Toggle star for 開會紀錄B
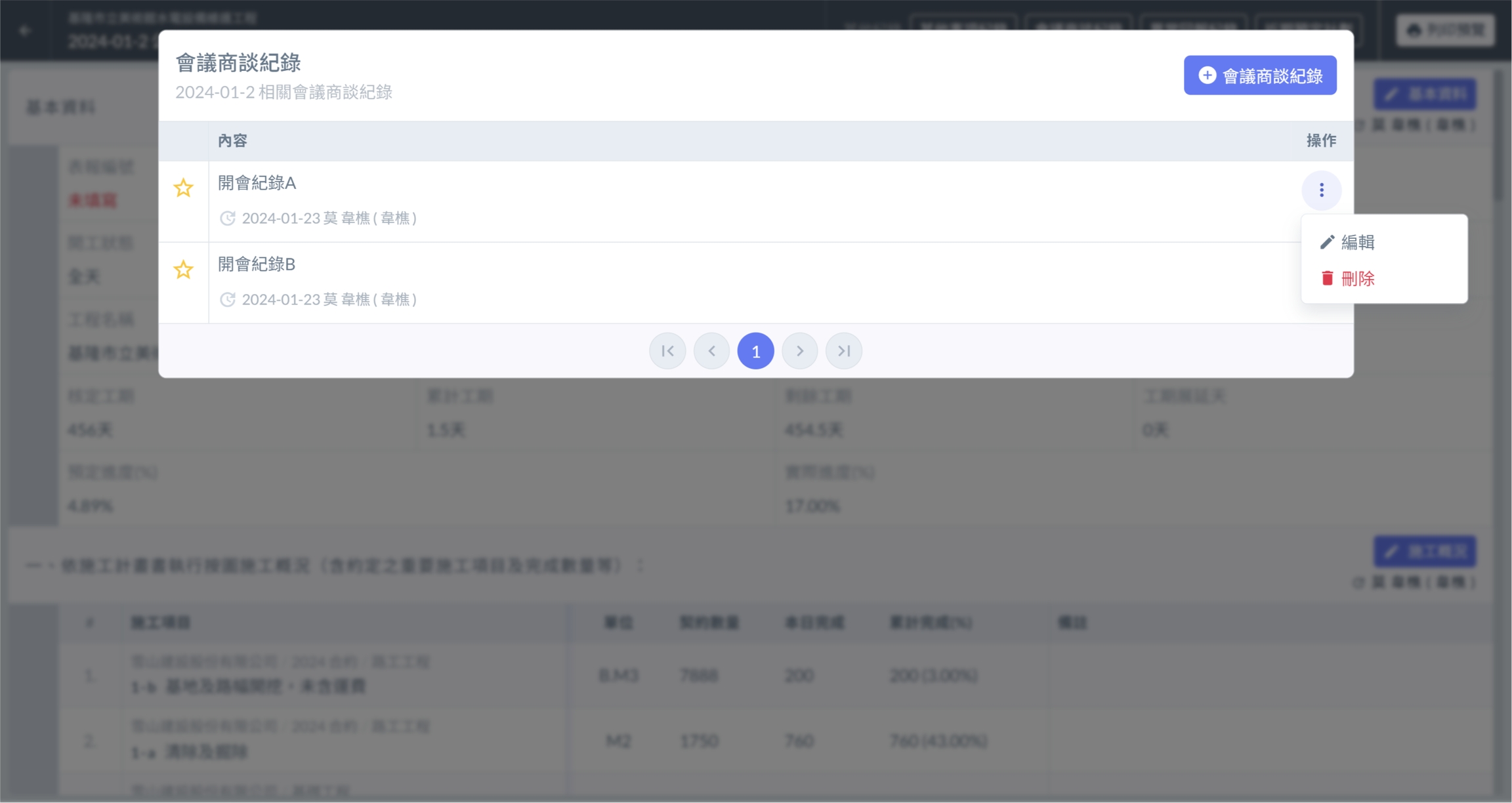This screenshot has height=803, width=1512. coord(183,270)
